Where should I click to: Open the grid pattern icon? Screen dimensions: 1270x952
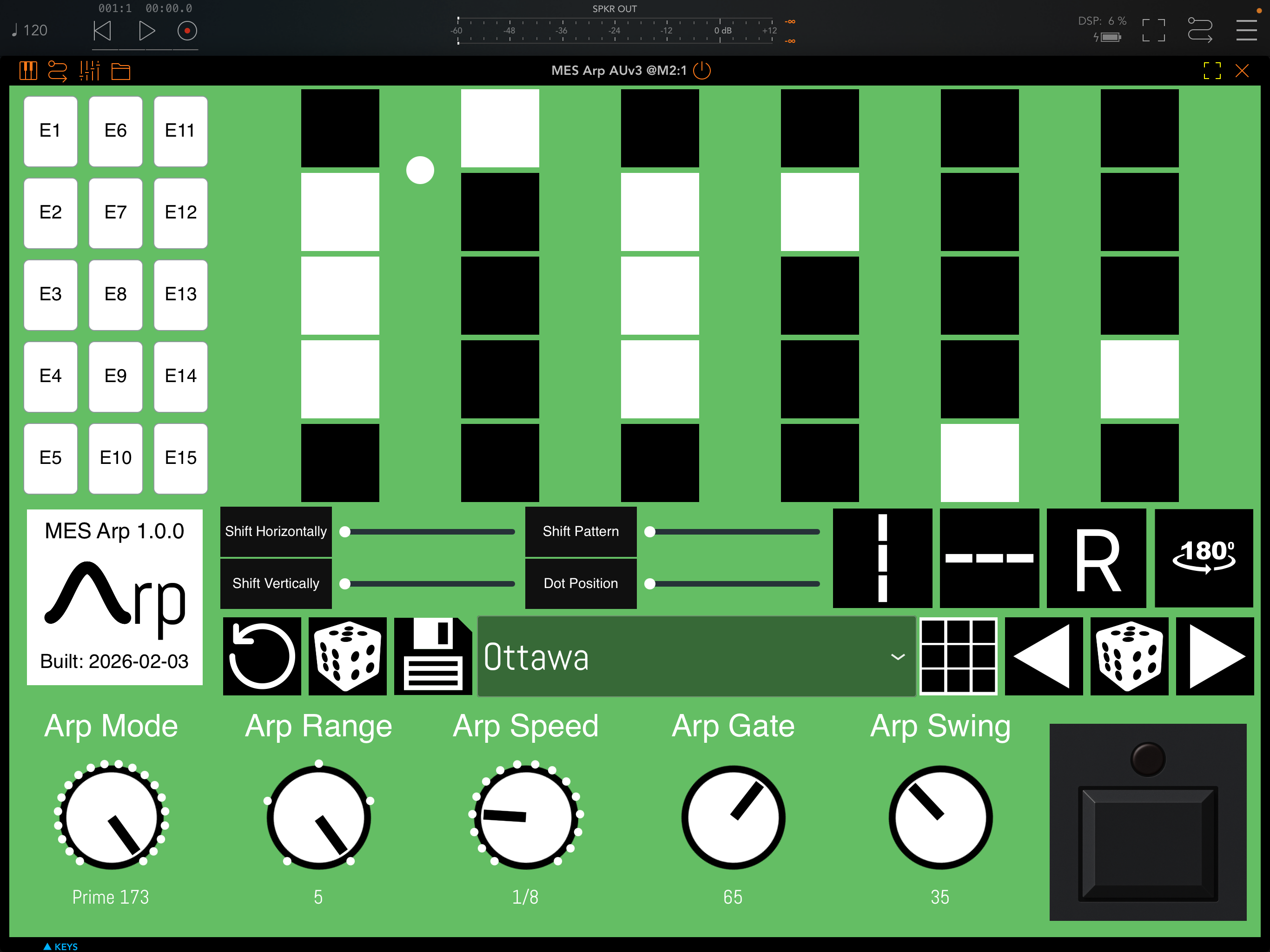coord(959,656)
